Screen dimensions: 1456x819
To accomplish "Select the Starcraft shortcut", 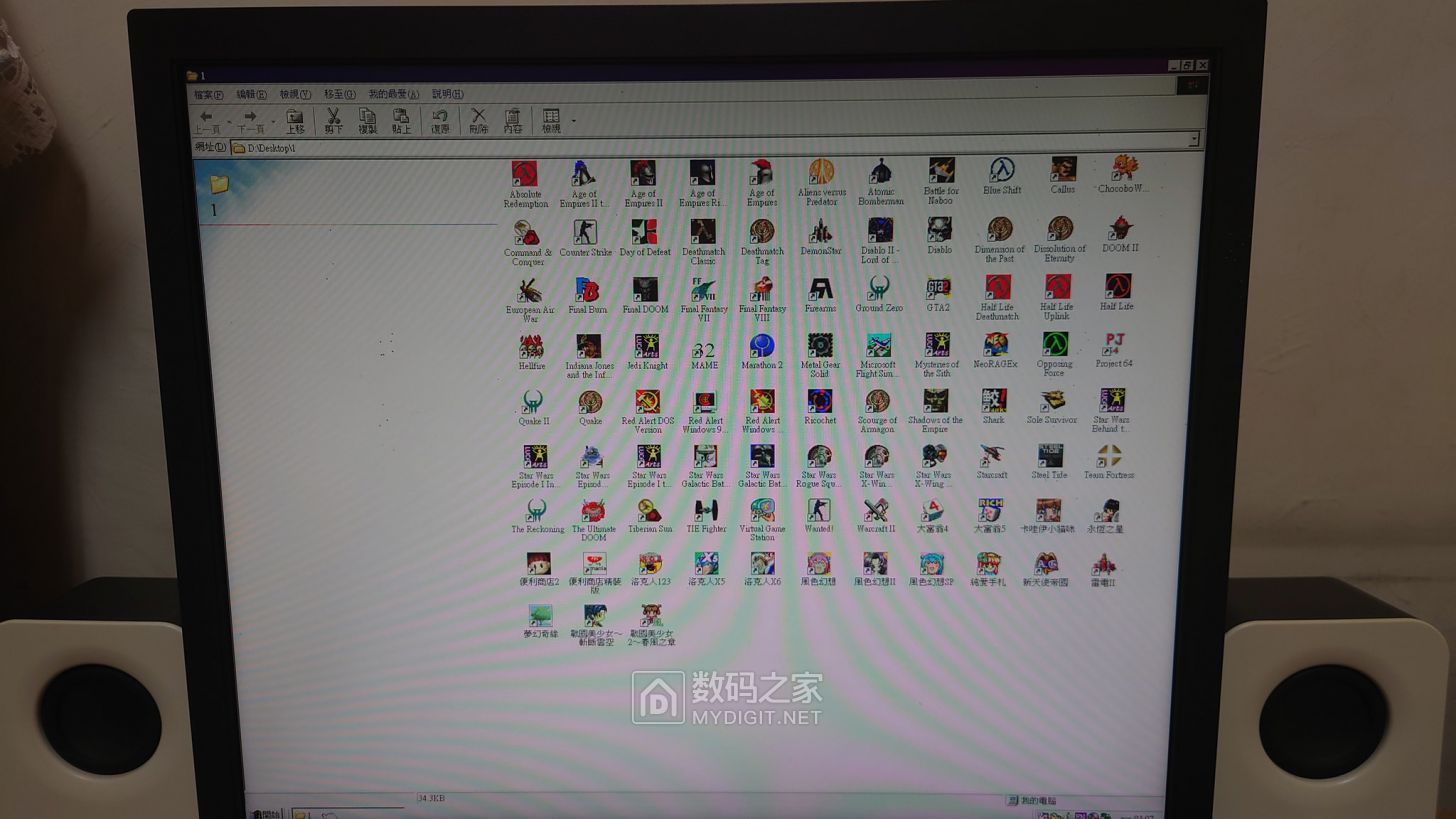I will (x=991, y=462).
